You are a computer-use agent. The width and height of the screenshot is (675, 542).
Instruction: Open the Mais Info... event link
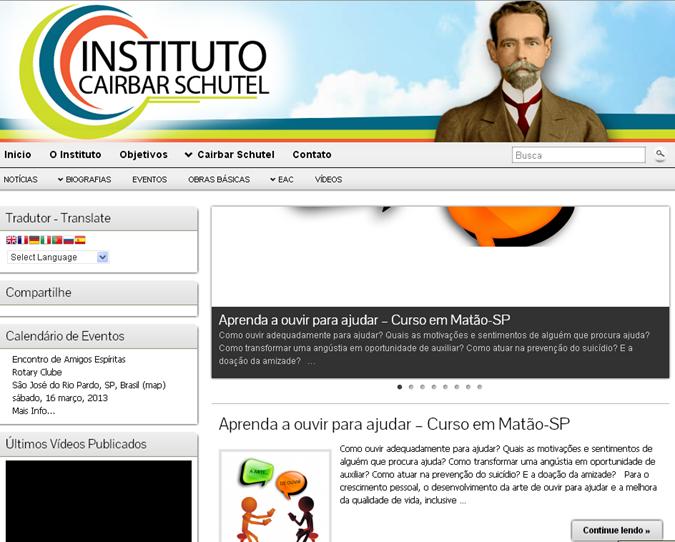34,411
